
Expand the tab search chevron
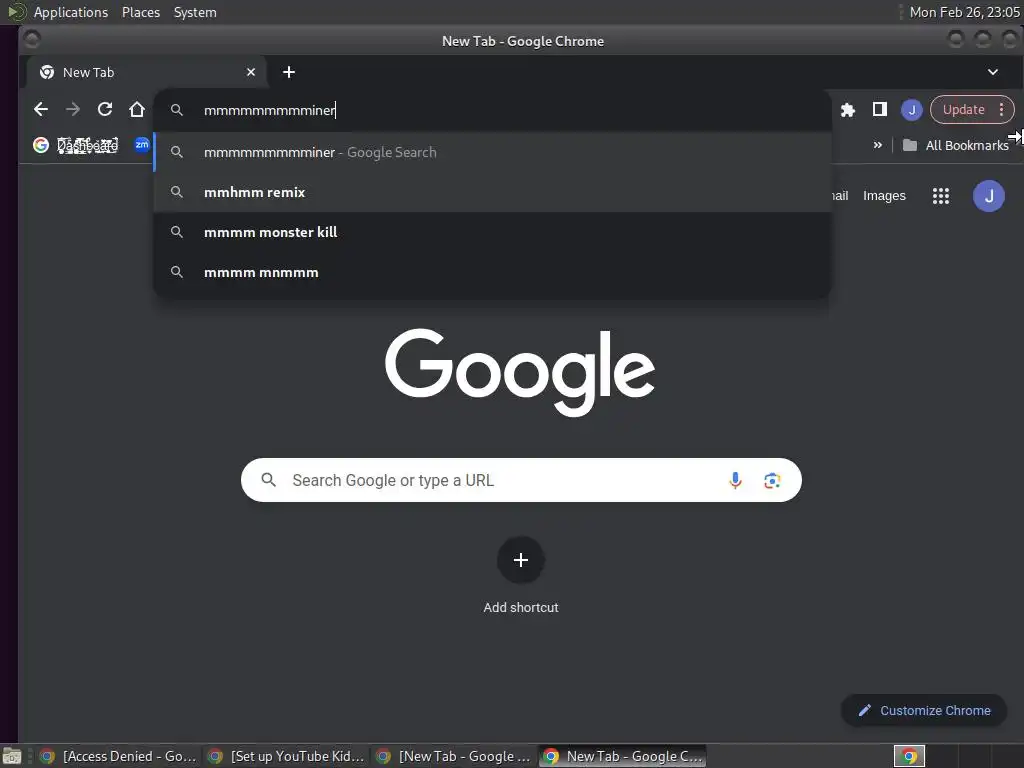(x=993, y=72)
